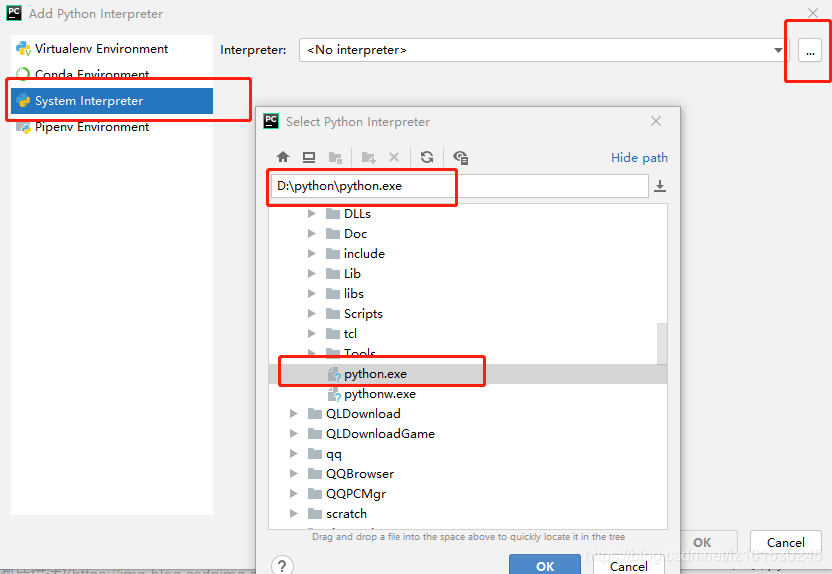Click the python.exe file icon

[334, 375]
